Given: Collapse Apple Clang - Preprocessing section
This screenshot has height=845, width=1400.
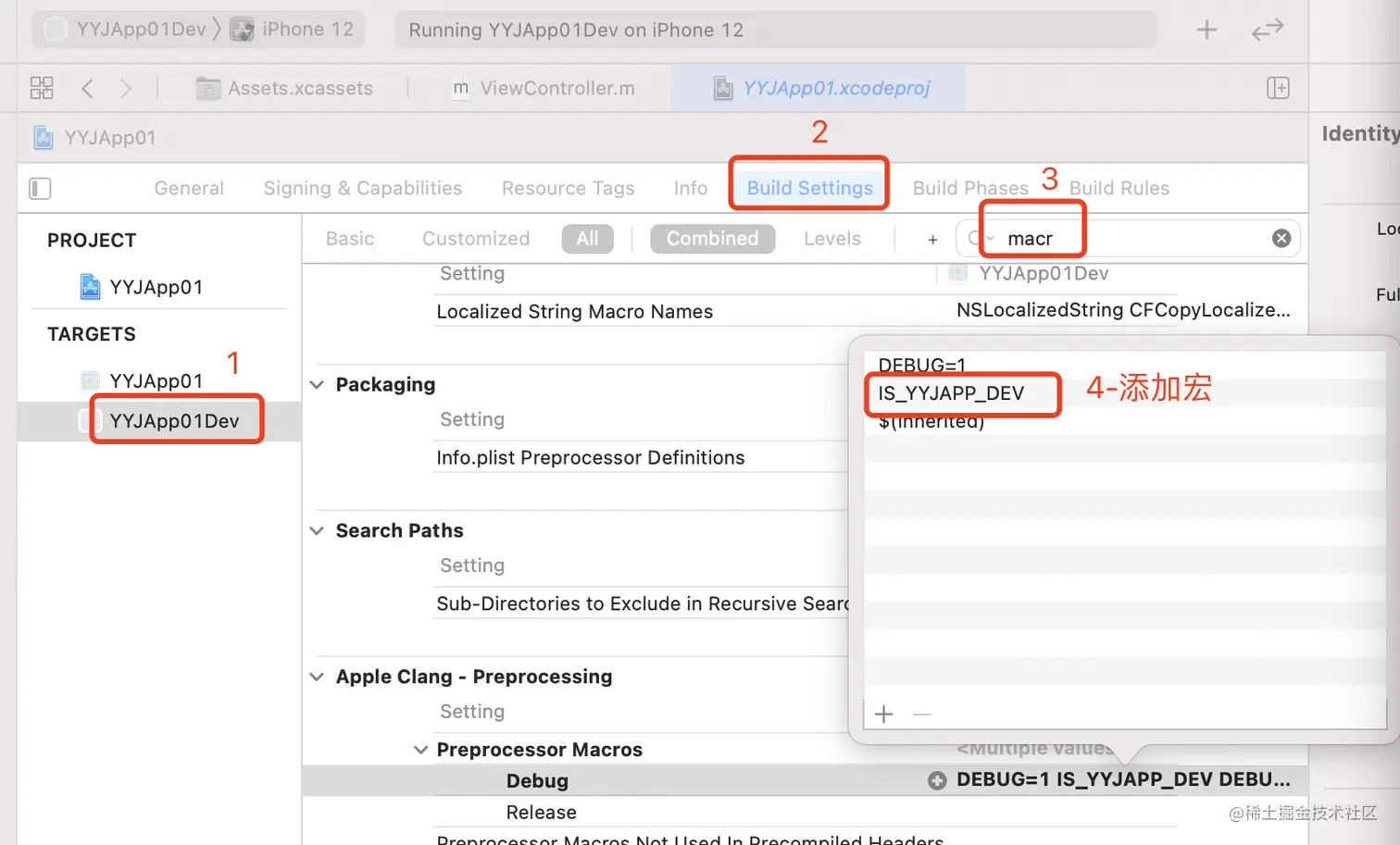Looking at the screenshot, I should pyautogui.click(x=317, y=677).
